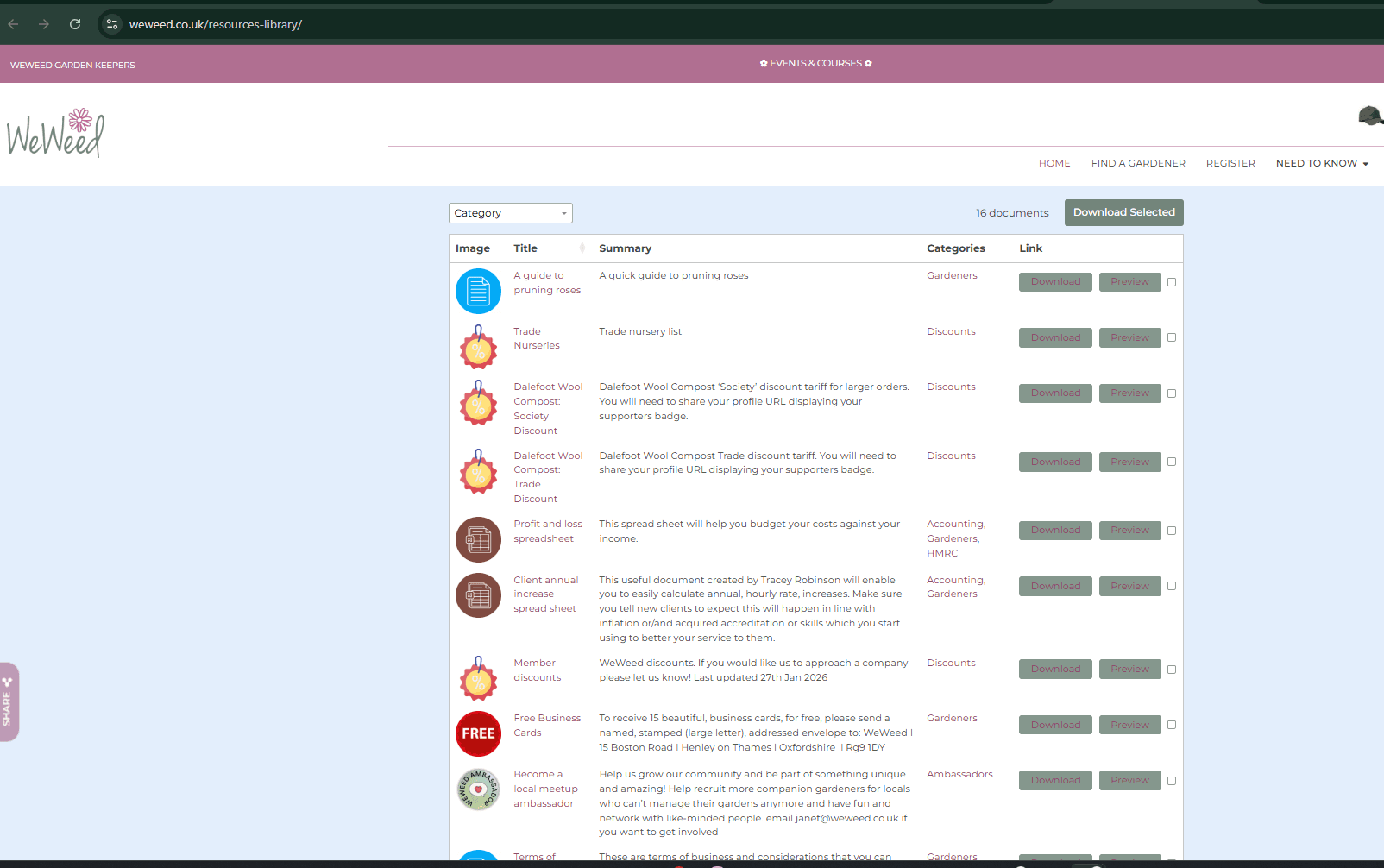This screenshot has width=1384, height=868.
Task: Click the browser forward arrow
Action: point(44,24)
